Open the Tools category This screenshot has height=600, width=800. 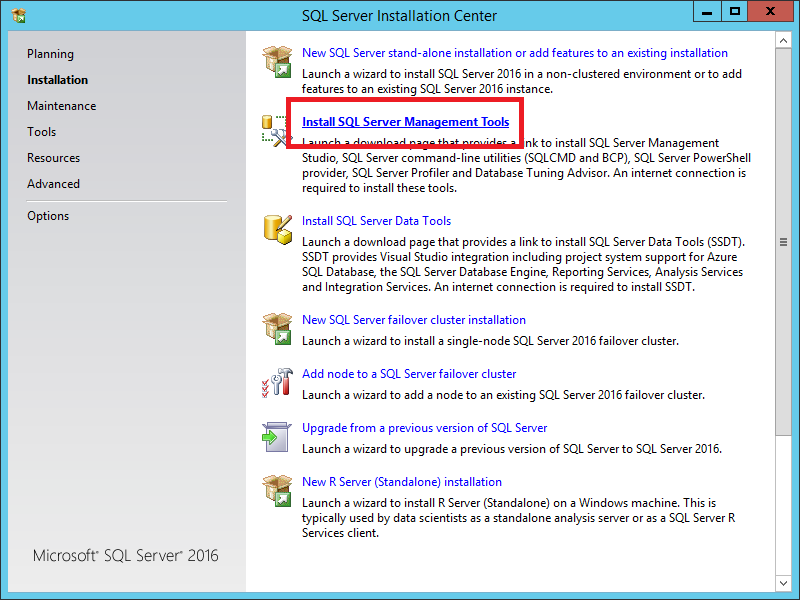pyautogui.click(x=42, y=132)
